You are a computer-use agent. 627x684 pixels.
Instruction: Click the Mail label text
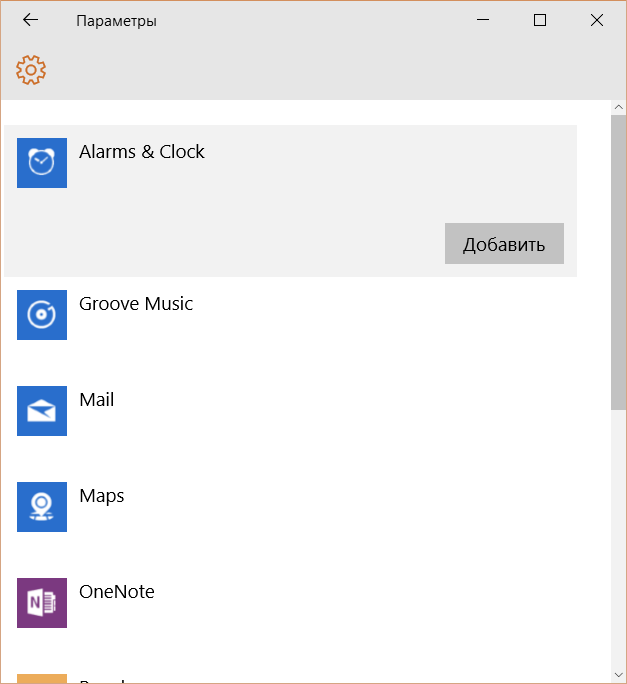(96, 400)
